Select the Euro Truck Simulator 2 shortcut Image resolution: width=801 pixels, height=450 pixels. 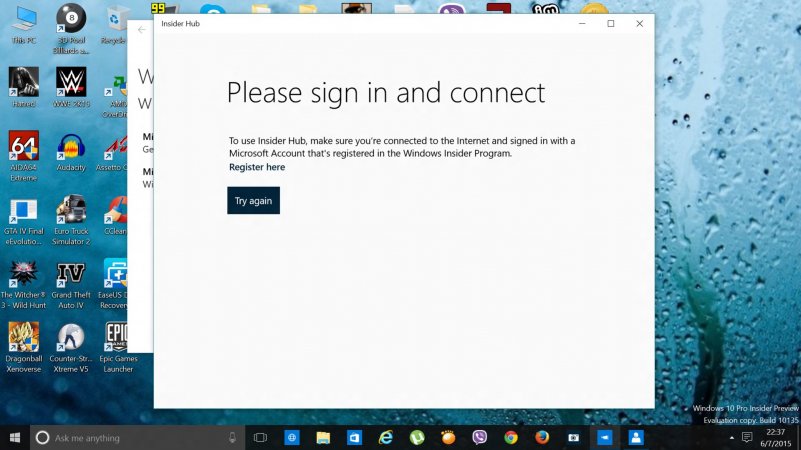pyautogui.click(x=71, y=220)
